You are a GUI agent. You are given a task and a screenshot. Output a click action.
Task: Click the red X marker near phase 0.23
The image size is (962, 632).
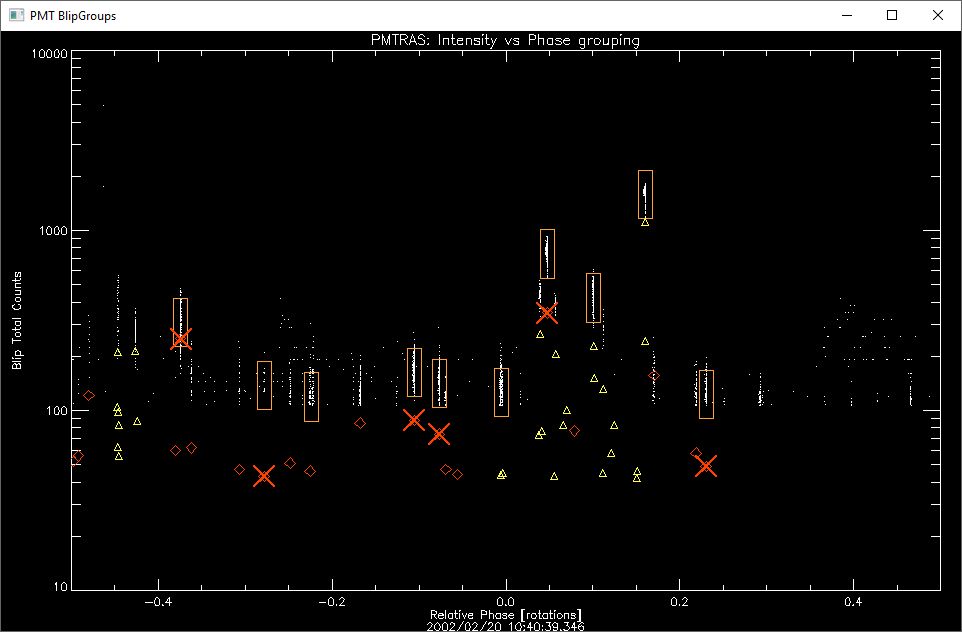tap(706, 466)
